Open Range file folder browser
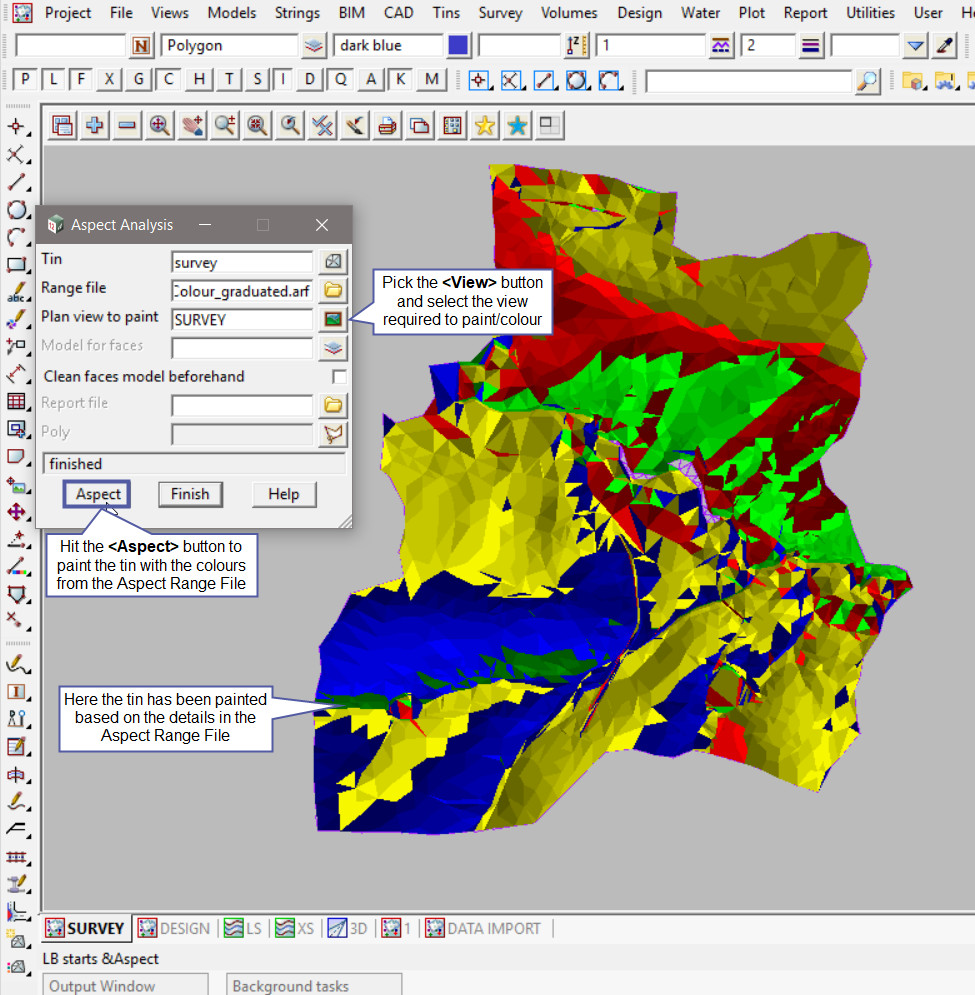975x995 pixels. 333,291
